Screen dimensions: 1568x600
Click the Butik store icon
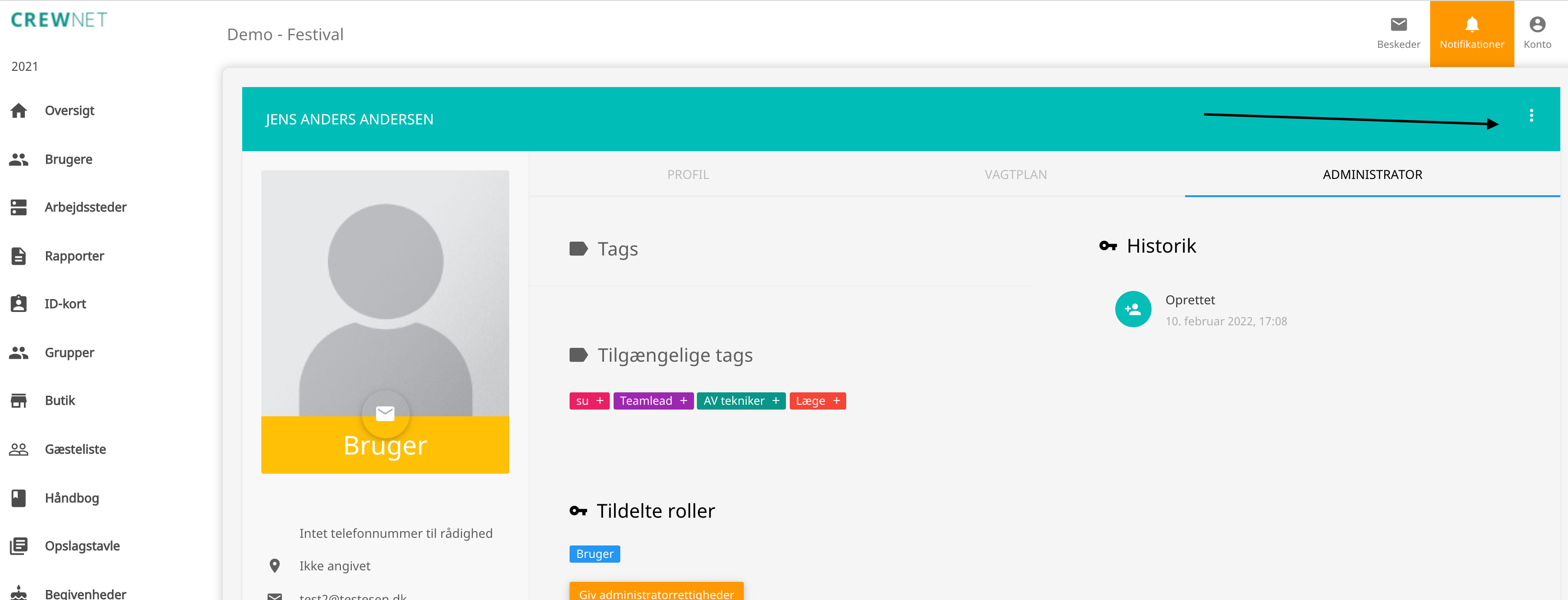tap(19, 401)
